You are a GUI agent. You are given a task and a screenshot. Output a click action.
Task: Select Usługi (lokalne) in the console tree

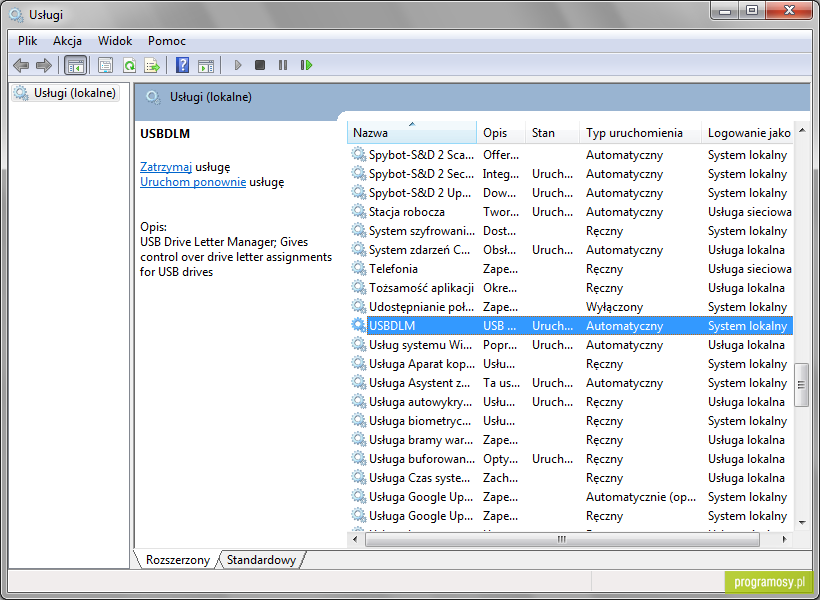pyautogui.click(x=66, y=93)
